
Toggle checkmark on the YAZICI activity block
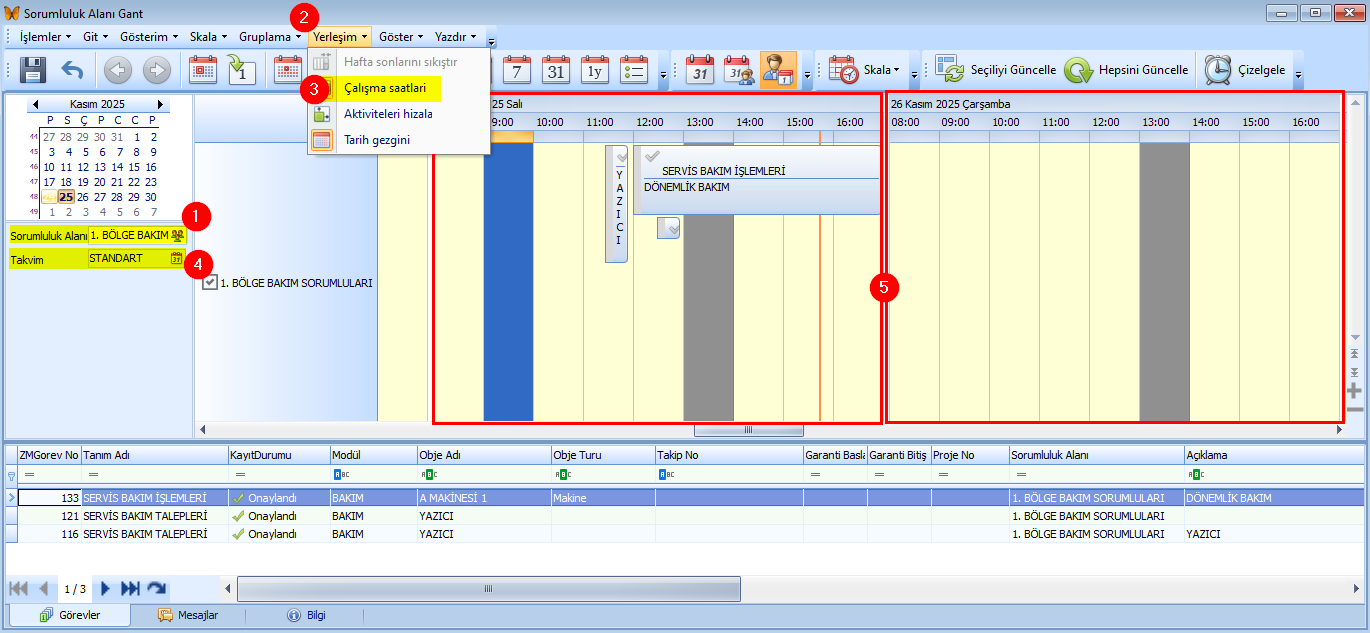coord(620,158)
